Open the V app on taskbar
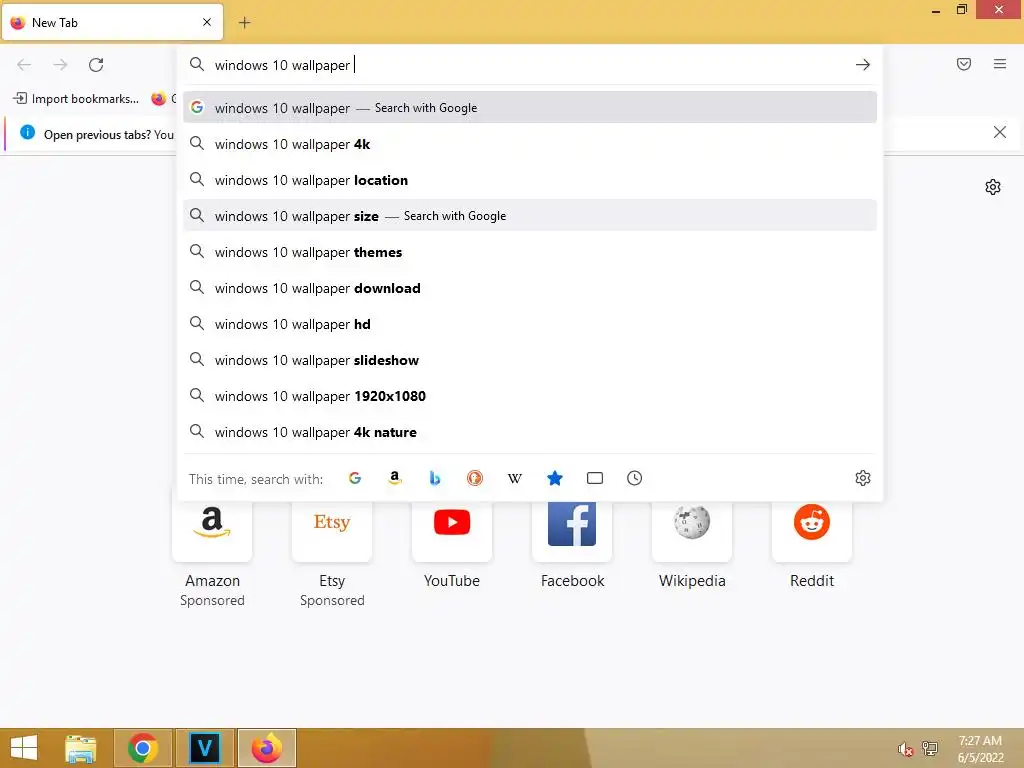 tap(205, 748)
